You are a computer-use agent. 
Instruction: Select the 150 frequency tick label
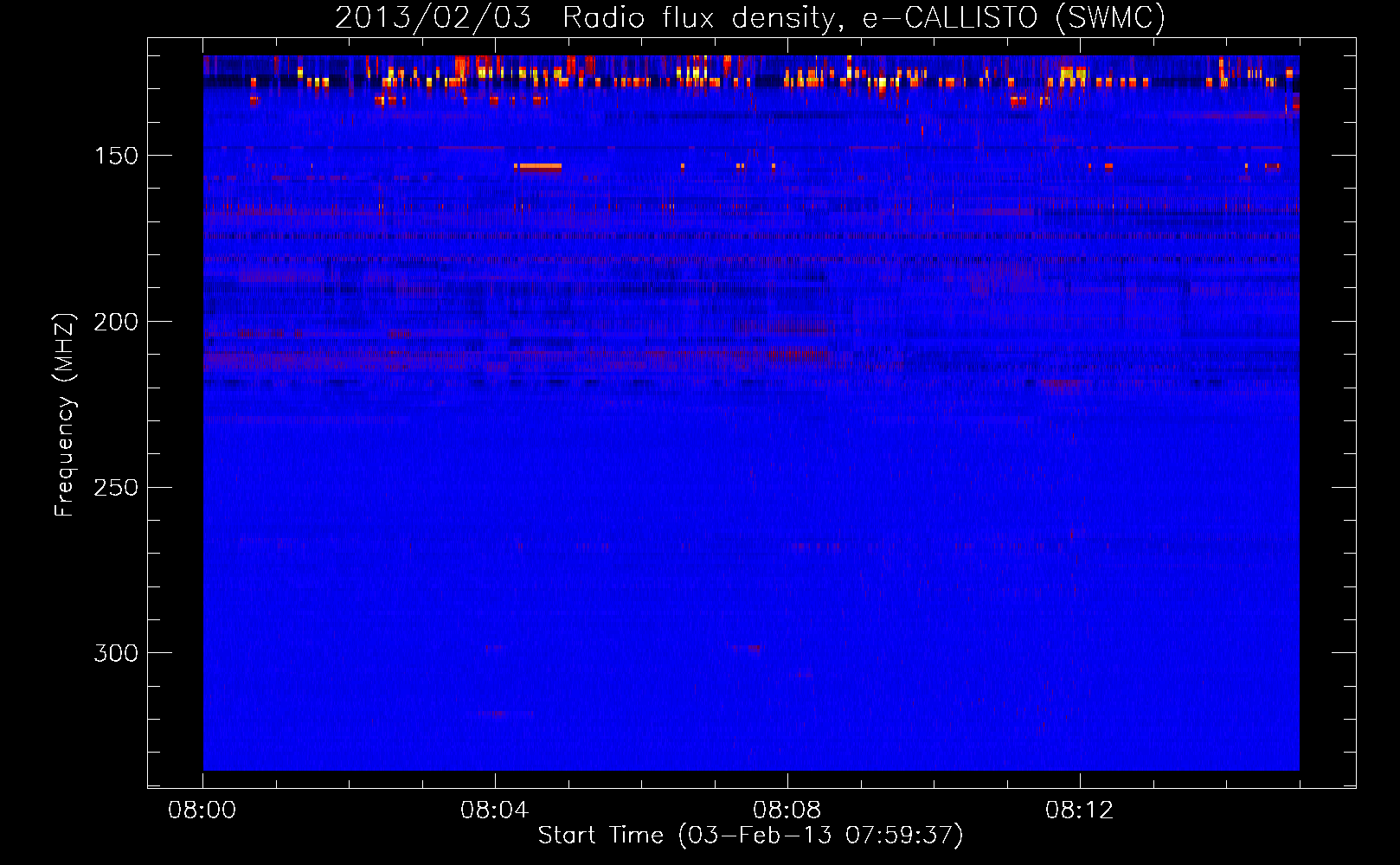coord(116,156)
